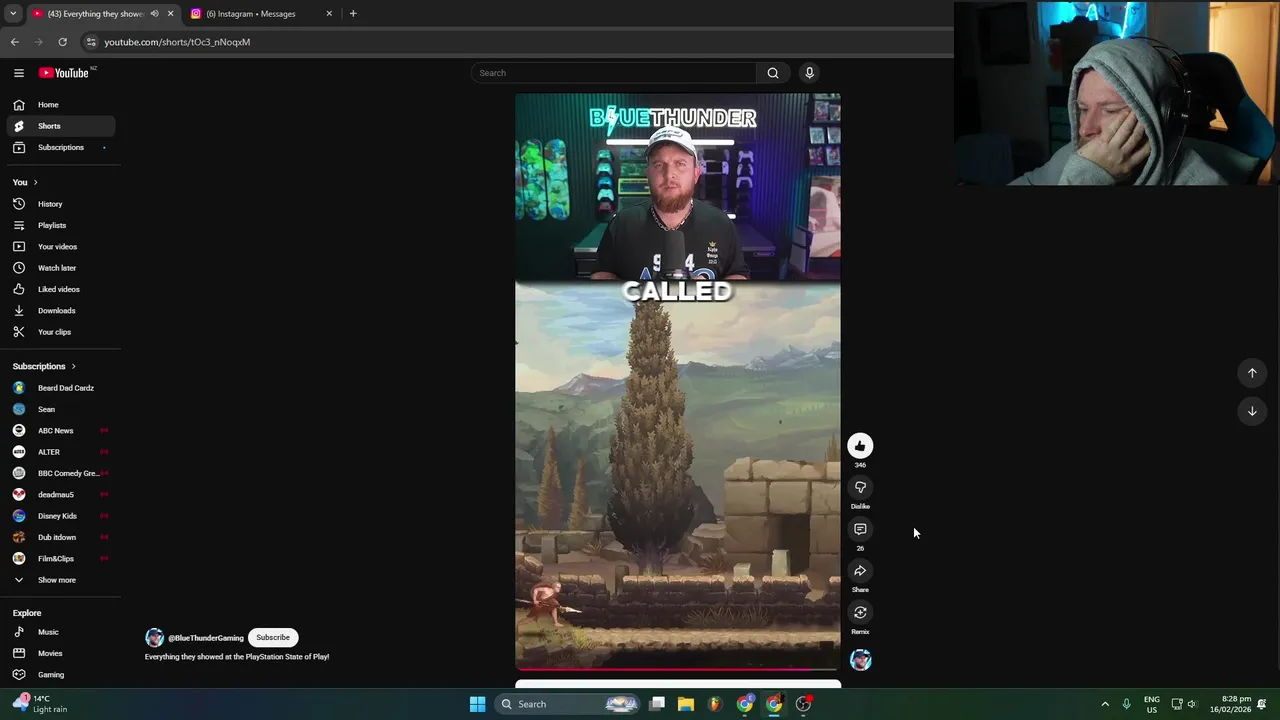The width and height of the screenshot is (1280, 720).
Task: Open the weather widget showing Light rain
Action: (x=38, y=704)
